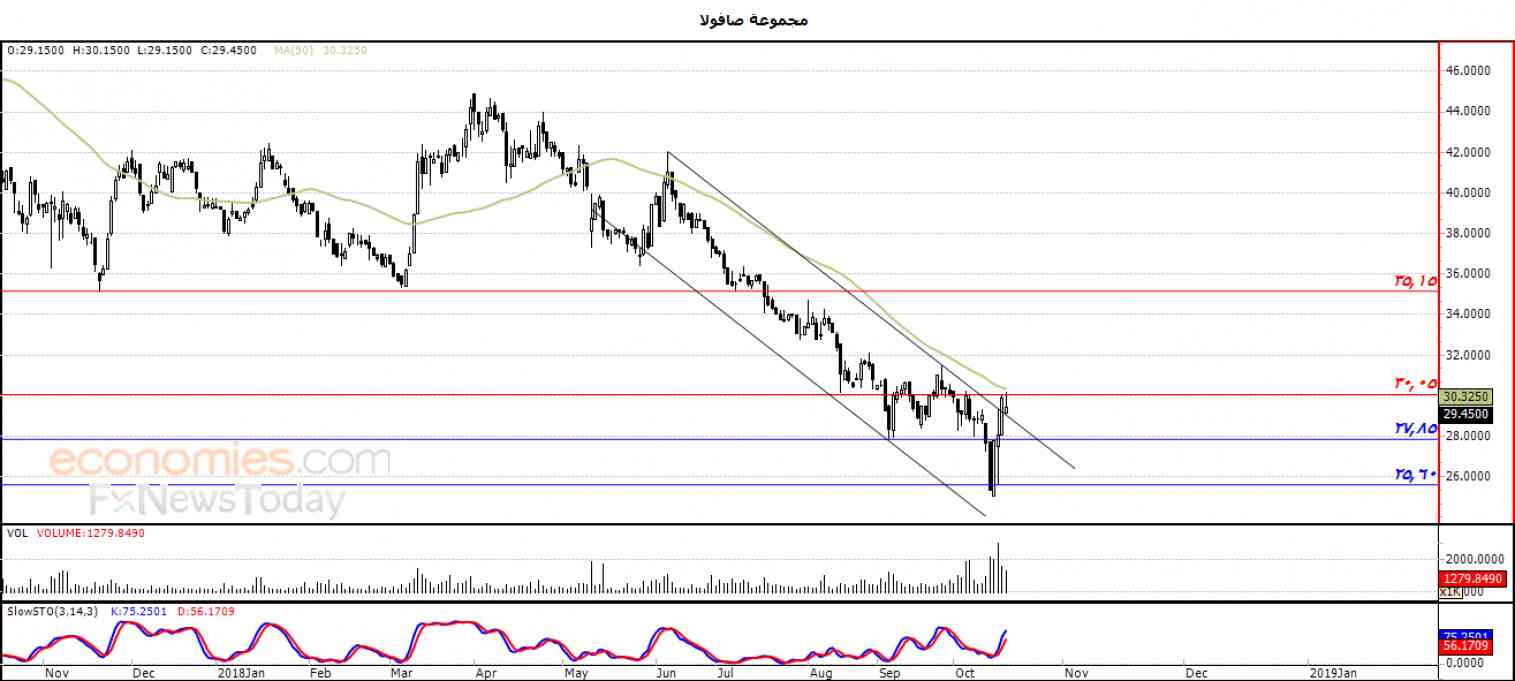1515x681 pixels.
Task: Click the 36.0000 price axis label
Action: click(x=1469, y=273)
